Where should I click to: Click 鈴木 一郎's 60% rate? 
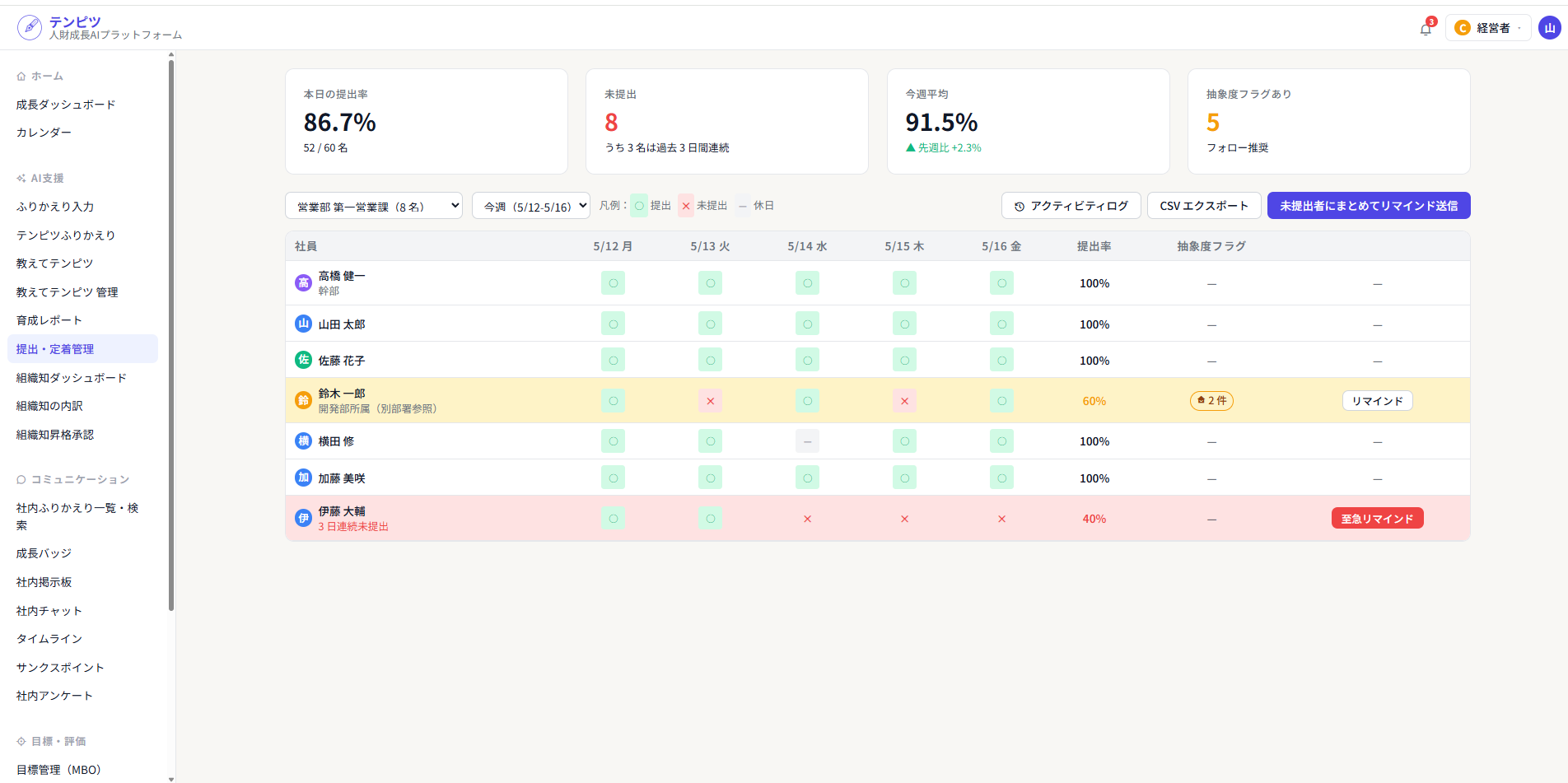1094,401
